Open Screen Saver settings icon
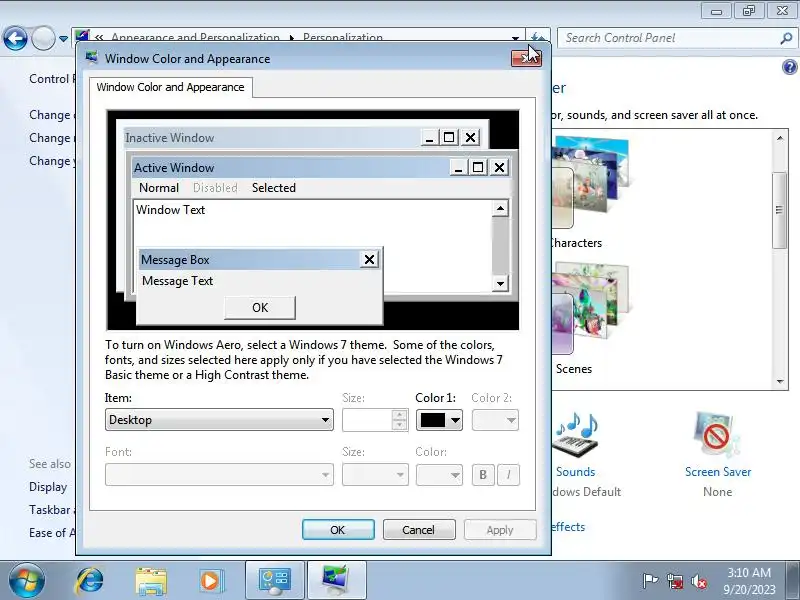 point(717,435)
